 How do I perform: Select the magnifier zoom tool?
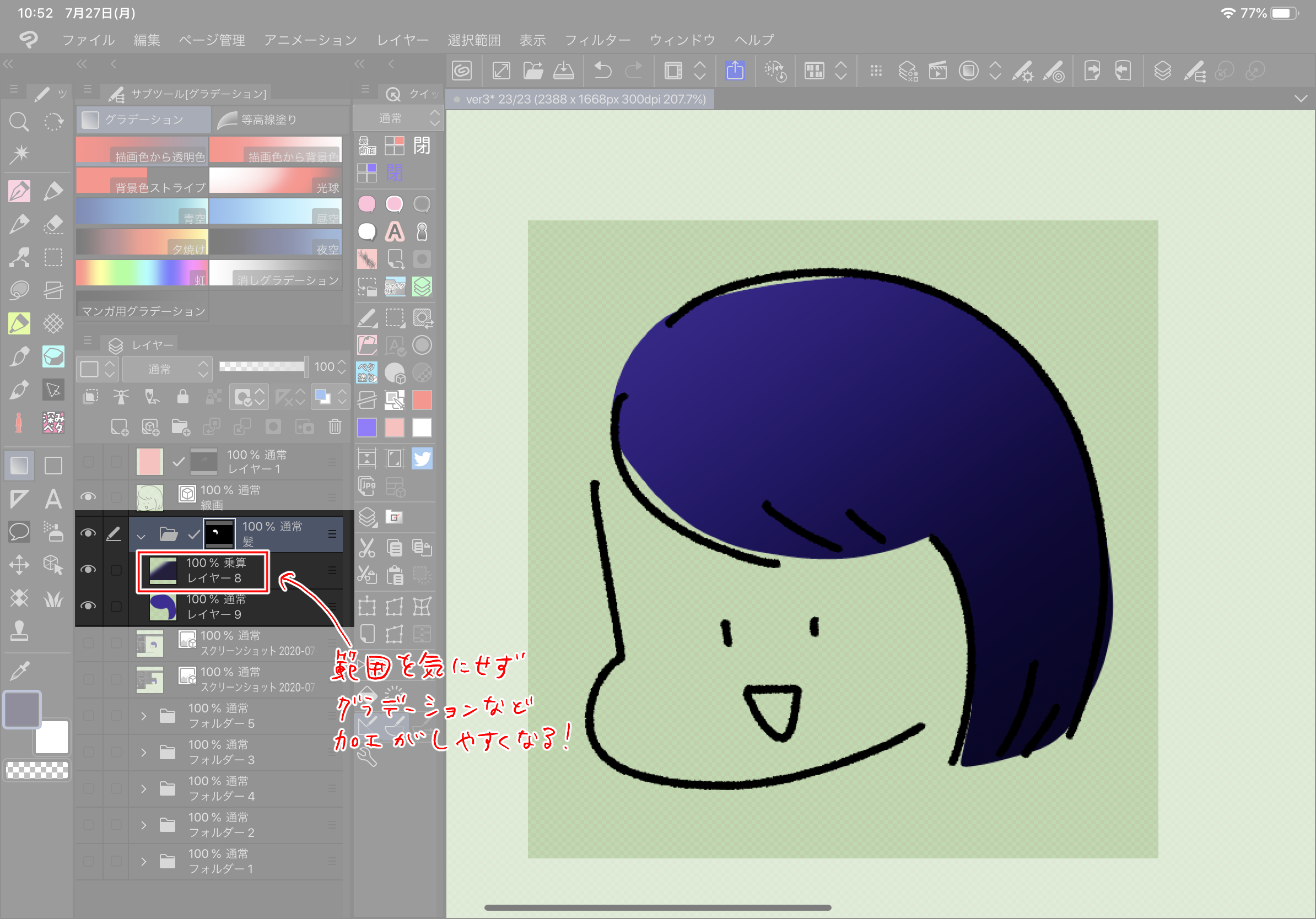(19, 121)
